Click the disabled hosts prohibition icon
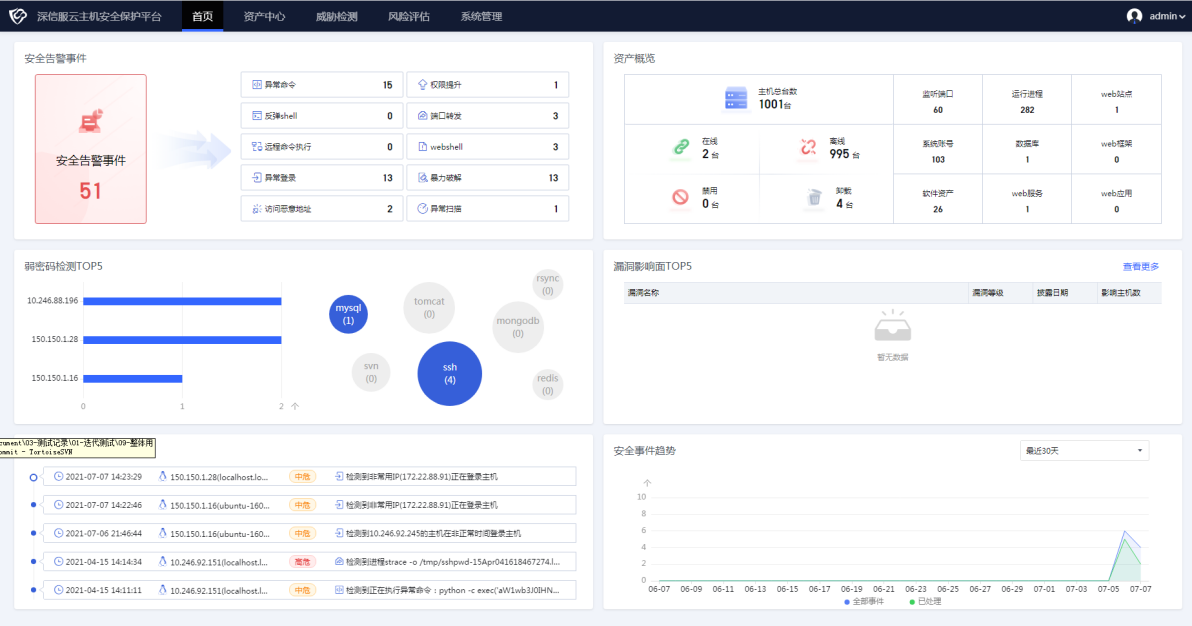 pyautogui.click(x=681, y=197)
